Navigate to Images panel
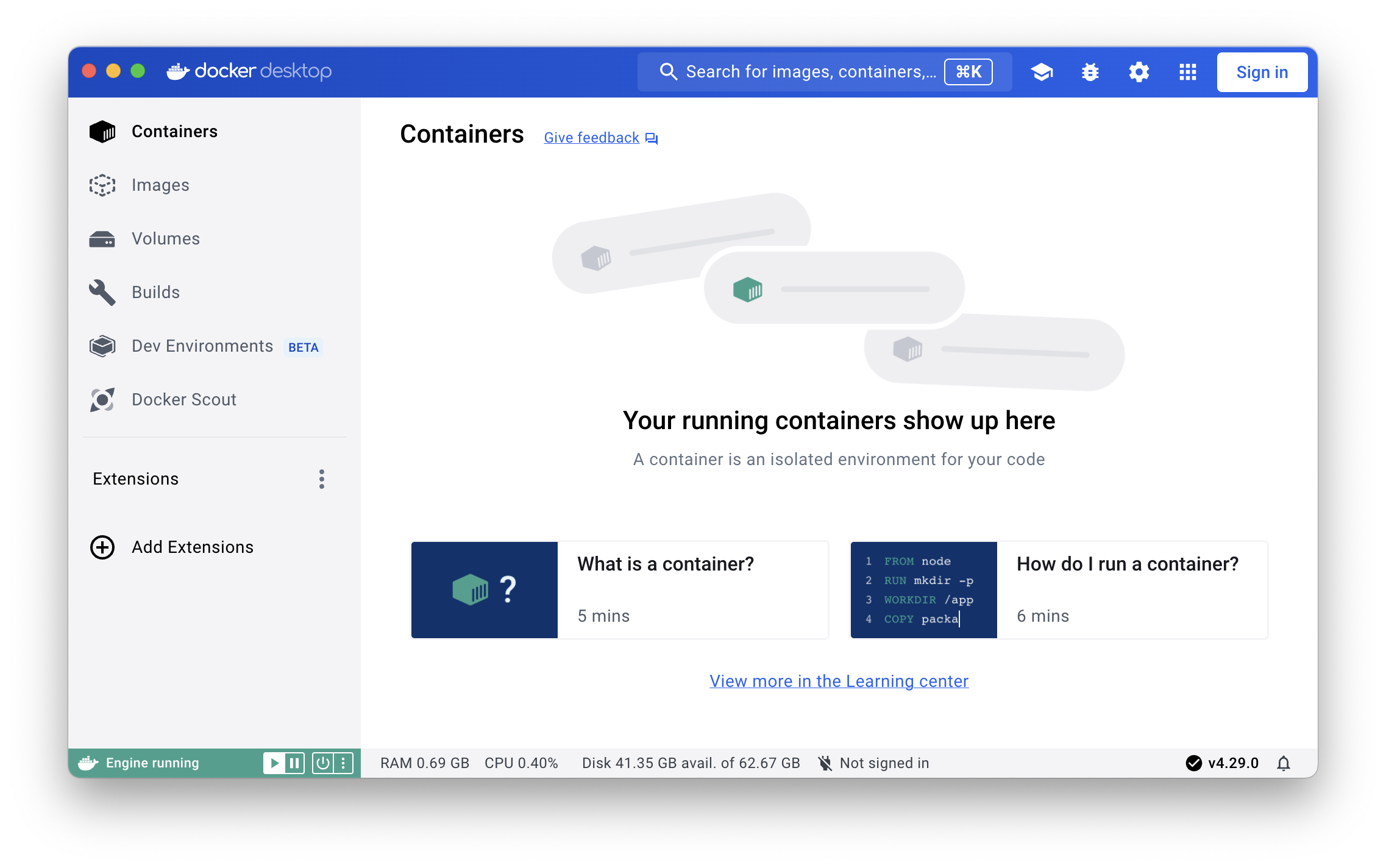Screen dimensions: 1386x868 [x=161, y=184]
